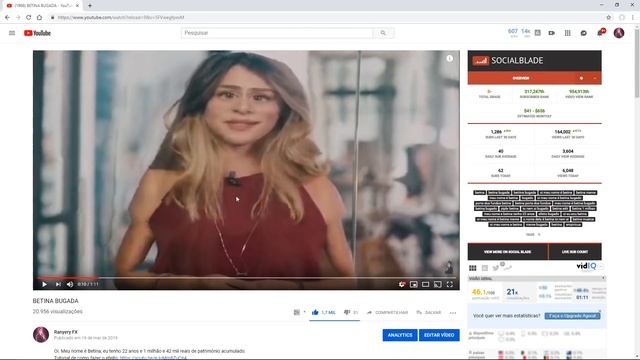This screenshot has width=640, height=360.
Task: Switch to theater mode
Action: click(x=425, y=284)
